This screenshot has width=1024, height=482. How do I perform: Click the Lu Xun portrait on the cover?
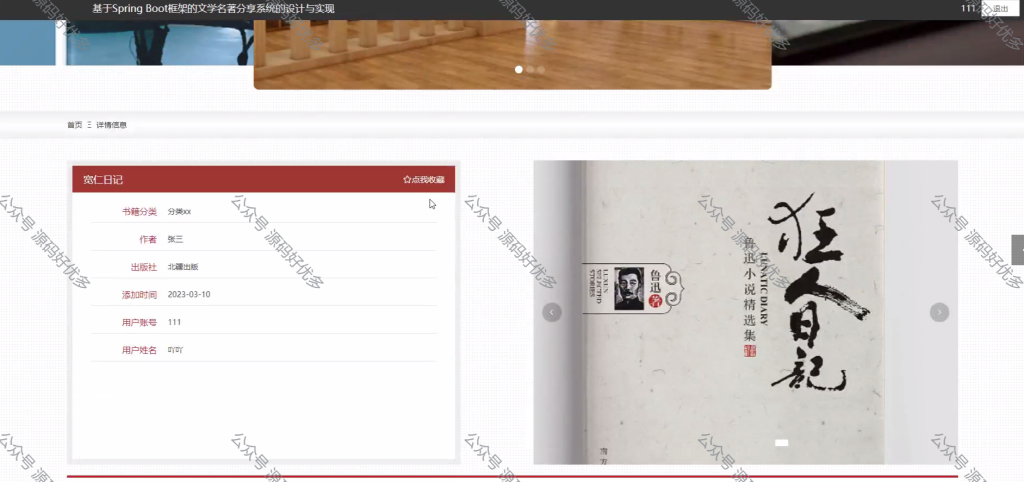pos(629,288)
